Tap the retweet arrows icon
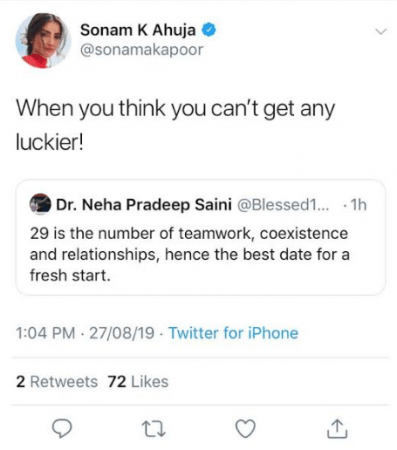The height and width of the screenshot is (450, 397). pos(154,429)
